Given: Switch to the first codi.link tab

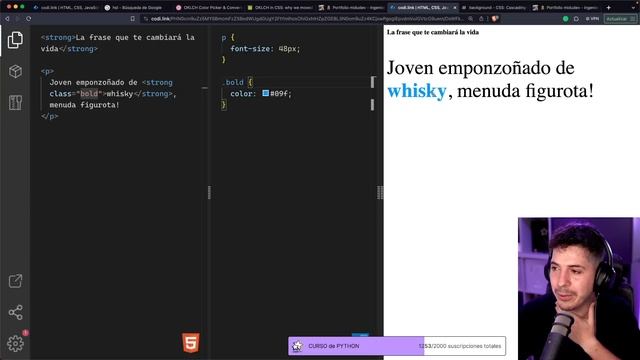Looking at the screenshot, I should click(65, 7).
